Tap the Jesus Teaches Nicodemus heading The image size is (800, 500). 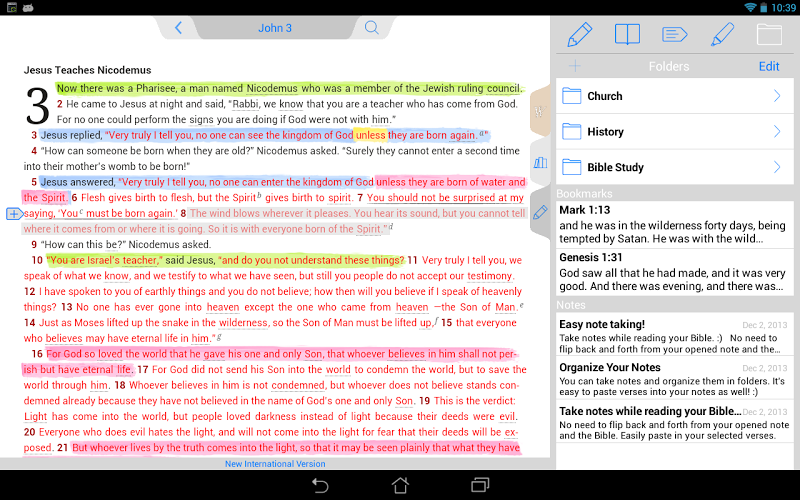tap(87, 70)
